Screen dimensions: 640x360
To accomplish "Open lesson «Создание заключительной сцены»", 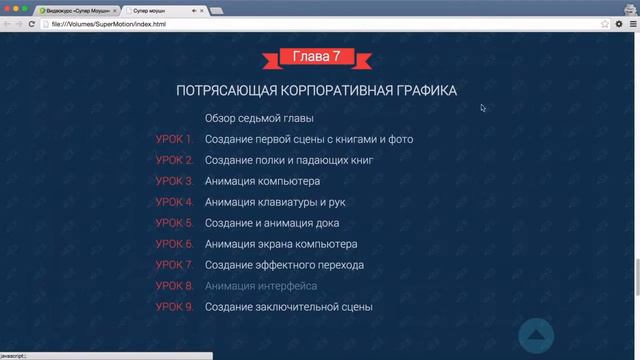I will pos(289,307).
